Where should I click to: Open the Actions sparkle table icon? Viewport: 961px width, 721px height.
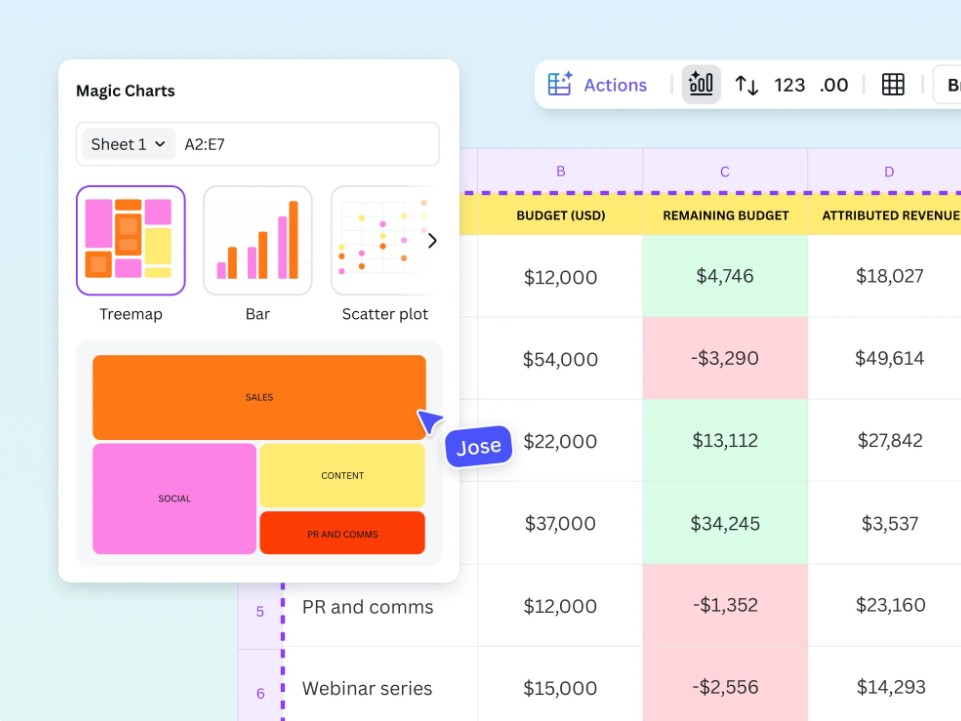click(560, 84)
